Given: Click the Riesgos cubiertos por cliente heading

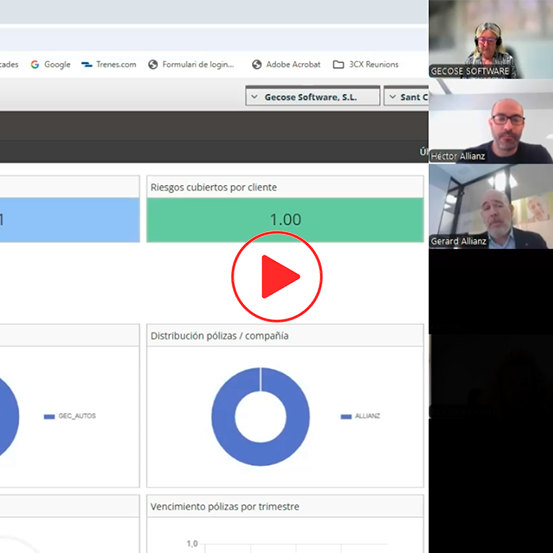Looking at the screenshot, I should click(x=214, y=187).
